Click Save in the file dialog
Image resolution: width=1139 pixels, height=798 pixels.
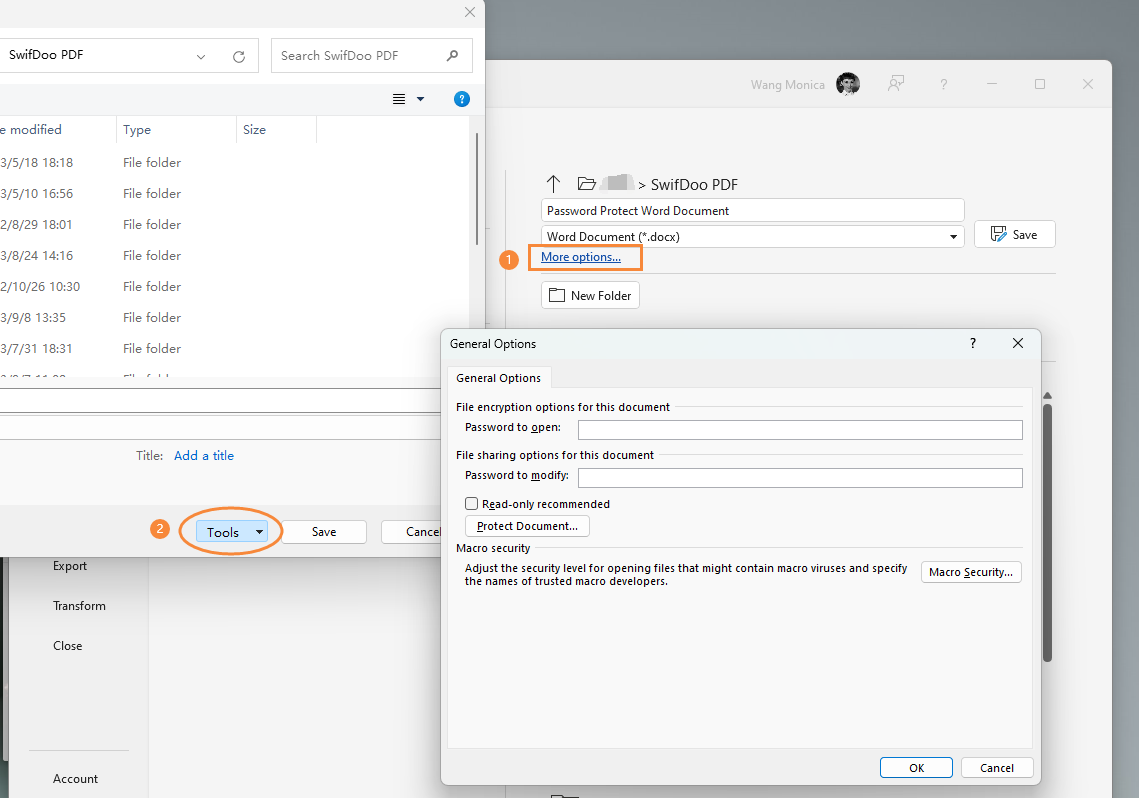click(x=324, y=532)
